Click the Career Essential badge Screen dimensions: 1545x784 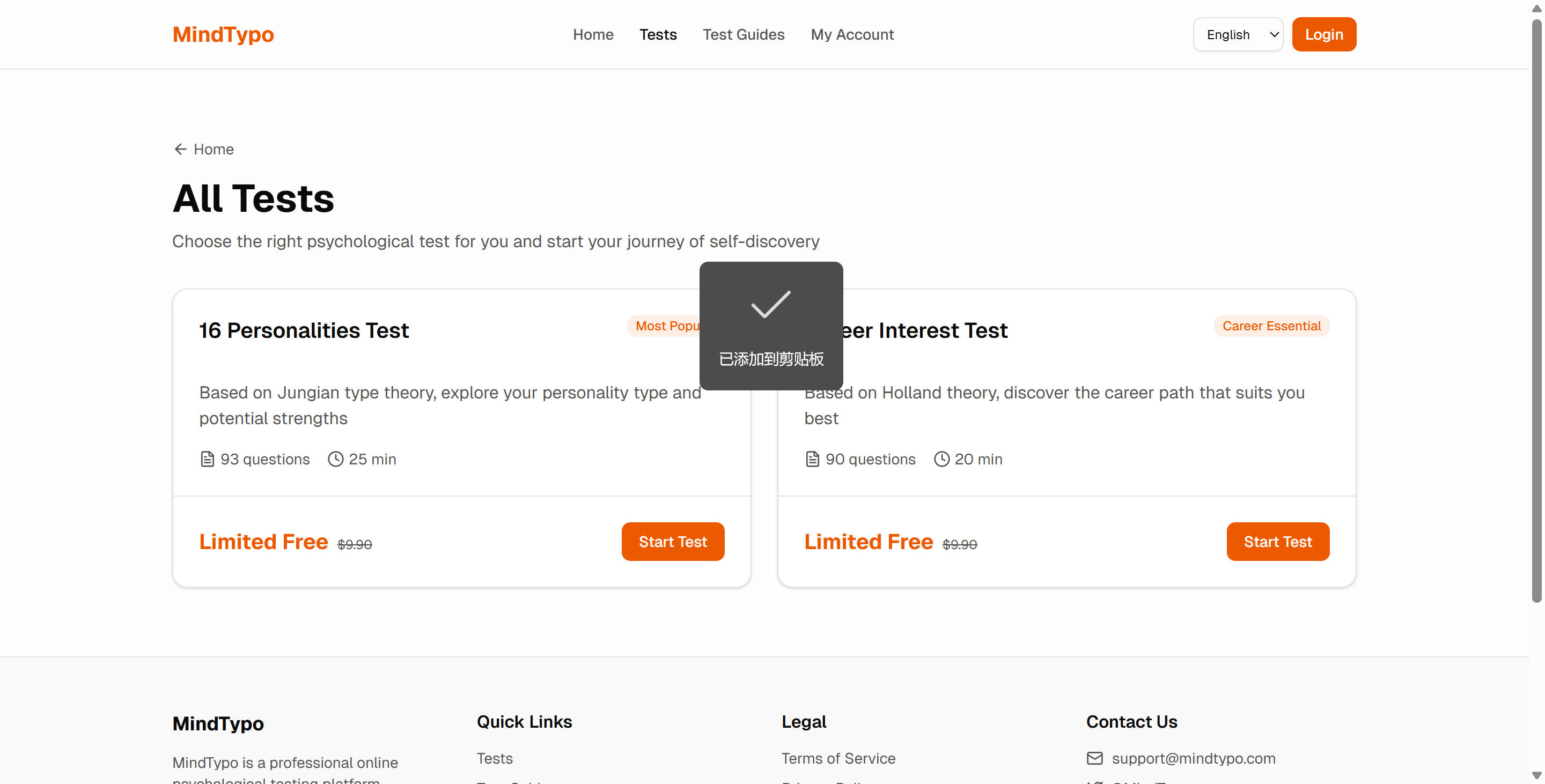1271,326
